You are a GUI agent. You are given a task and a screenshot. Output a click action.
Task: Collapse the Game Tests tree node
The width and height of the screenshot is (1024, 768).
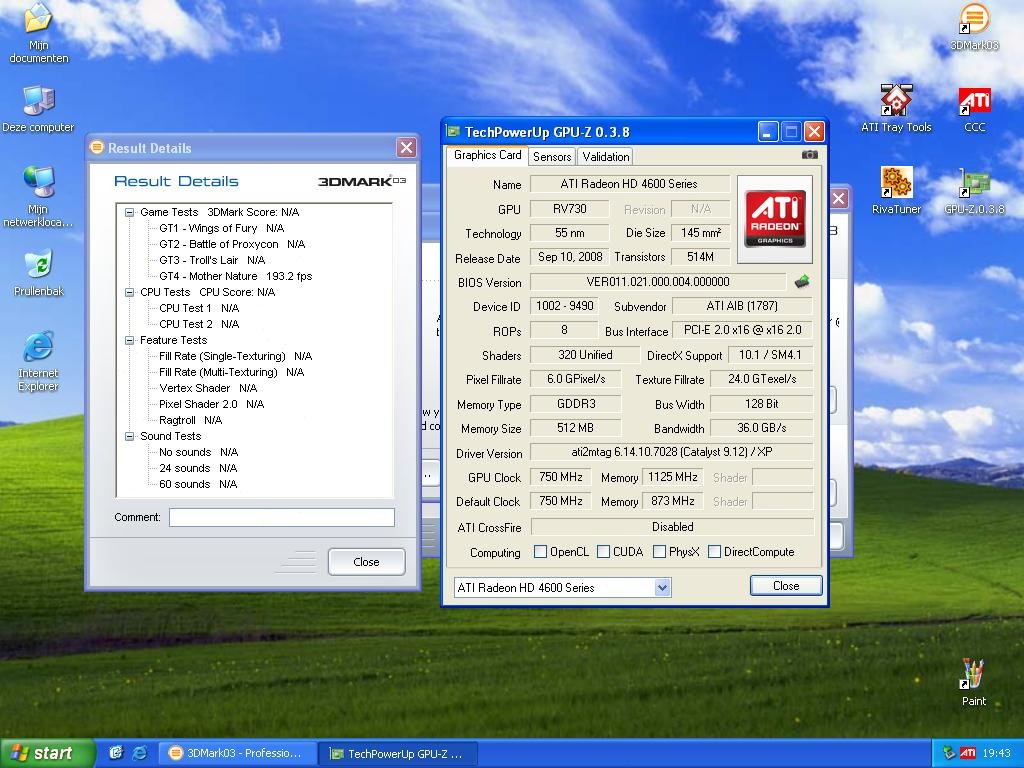130,212
